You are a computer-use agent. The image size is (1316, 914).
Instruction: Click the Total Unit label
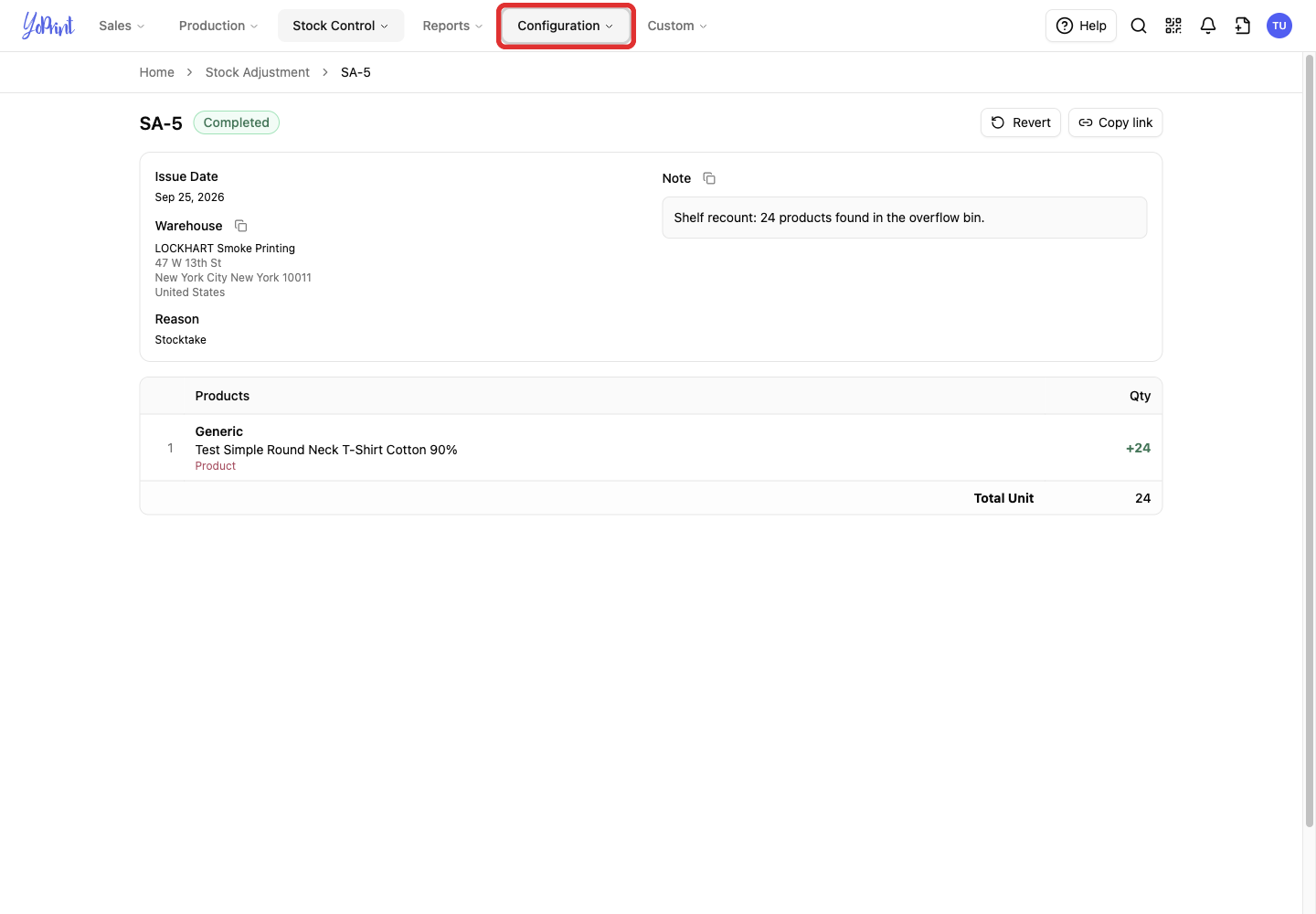tap(1003, 498)
